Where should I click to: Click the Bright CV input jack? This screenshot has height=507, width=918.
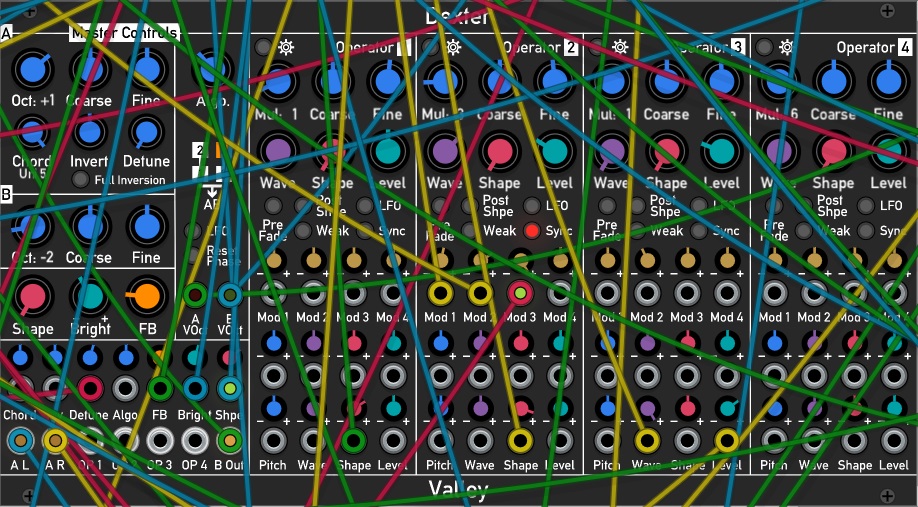(195, 388)
